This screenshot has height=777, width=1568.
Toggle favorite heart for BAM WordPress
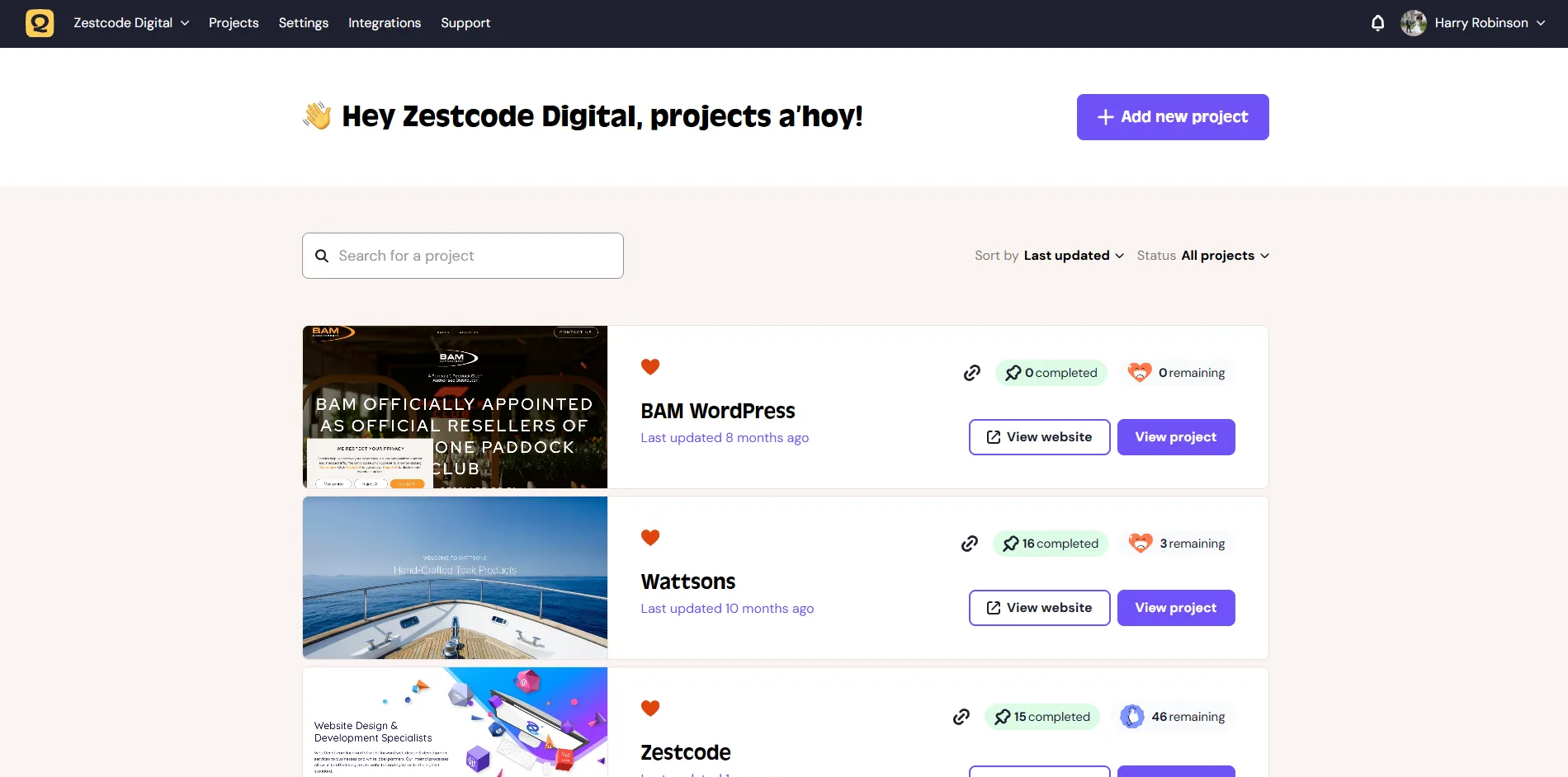click(x=650, y=366)
